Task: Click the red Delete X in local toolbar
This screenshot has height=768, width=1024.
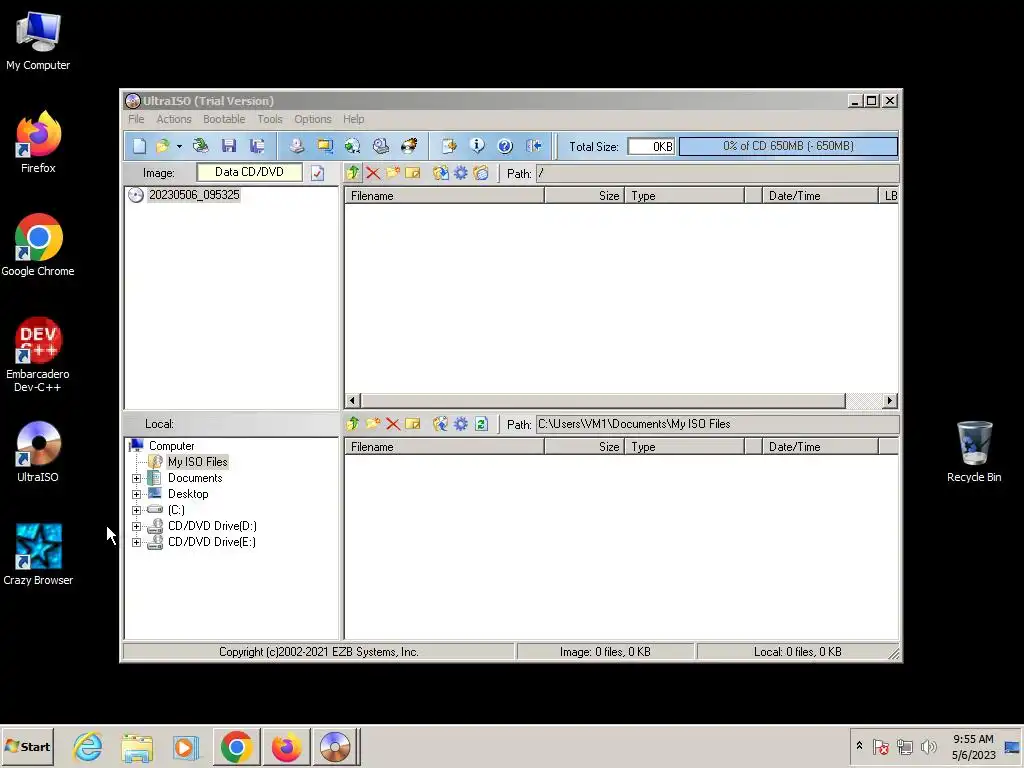Action: 392,424
